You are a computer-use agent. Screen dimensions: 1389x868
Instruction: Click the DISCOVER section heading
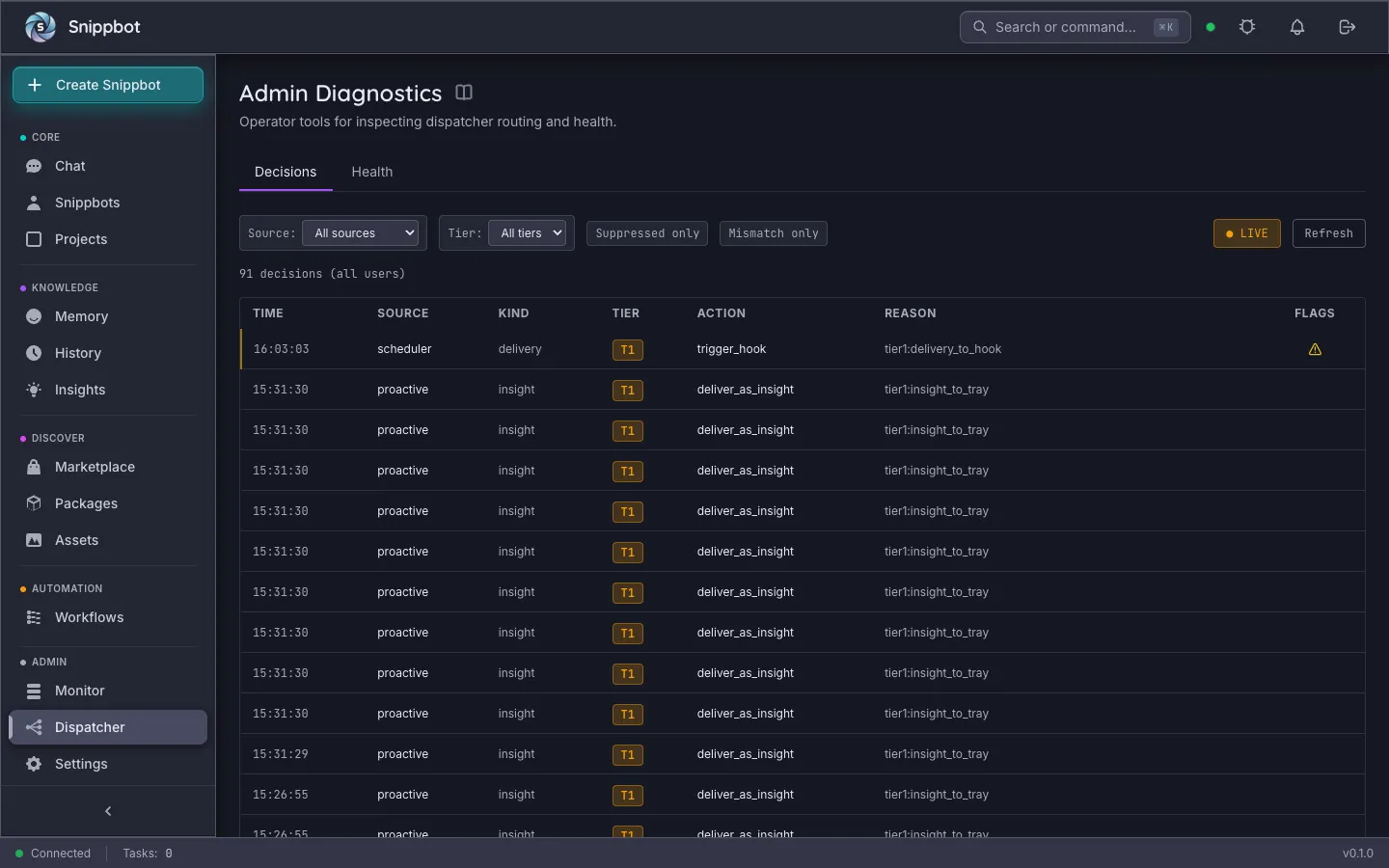(58, 438)
